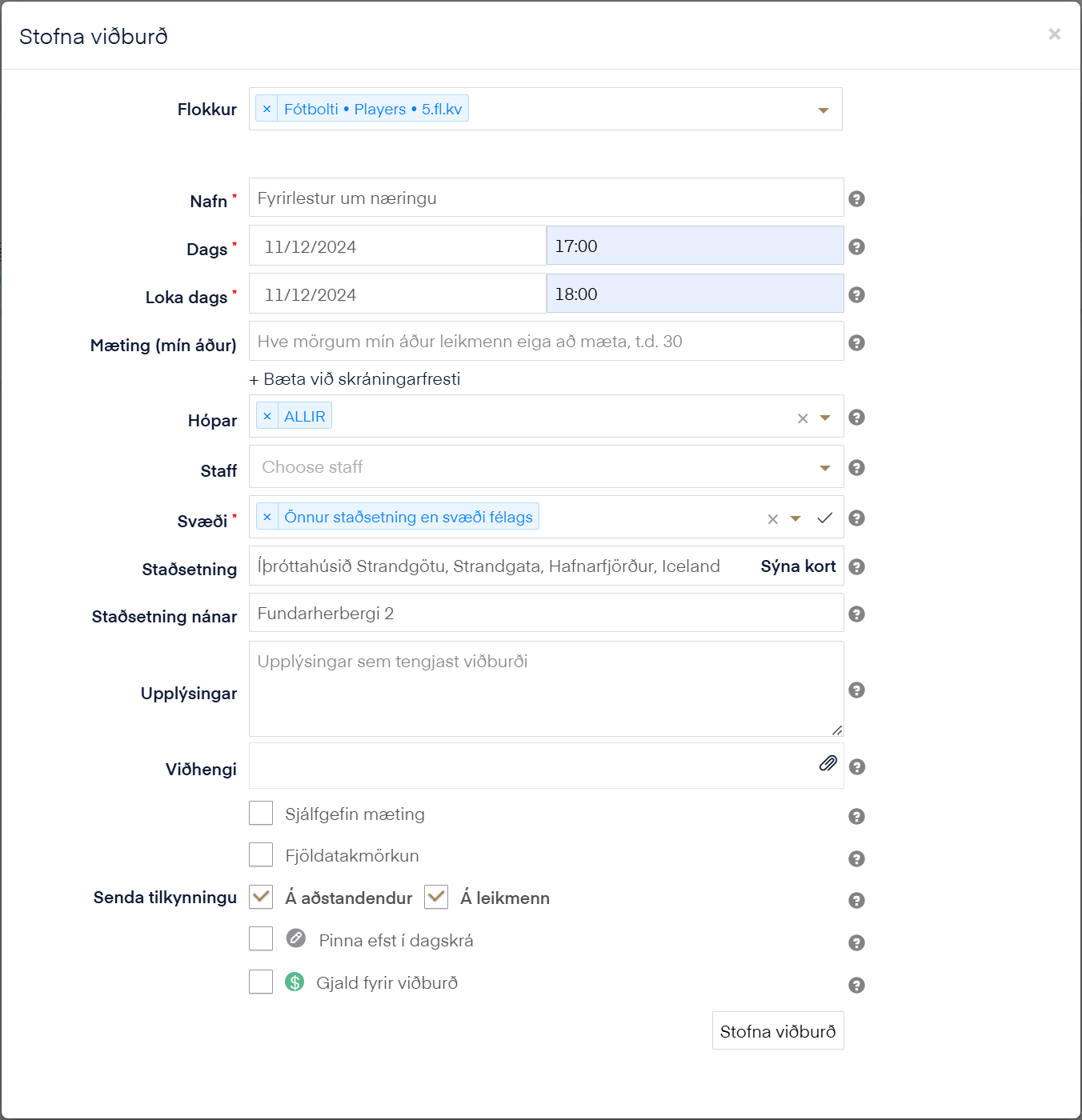Show help for Fjöldatakmörkun option
1082x1120 pixels.
[856, 858]
